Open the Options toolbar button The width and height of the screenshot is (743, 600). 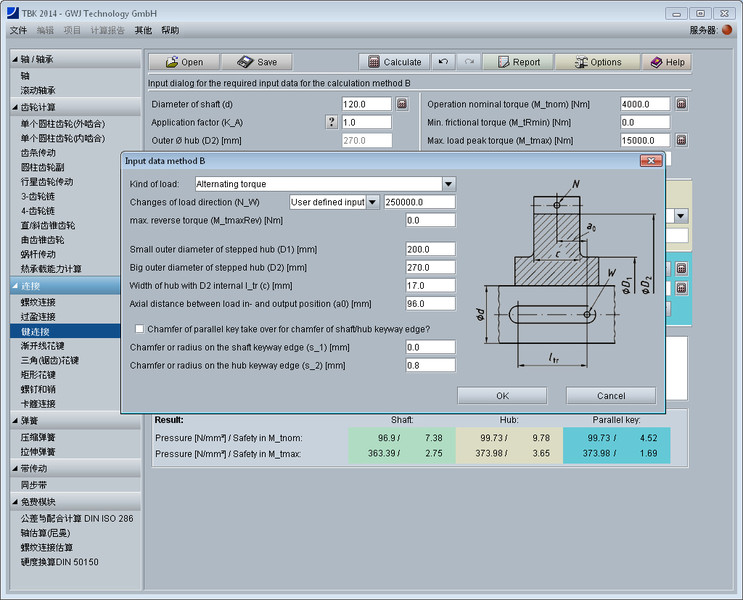click(x=596, y=62)
